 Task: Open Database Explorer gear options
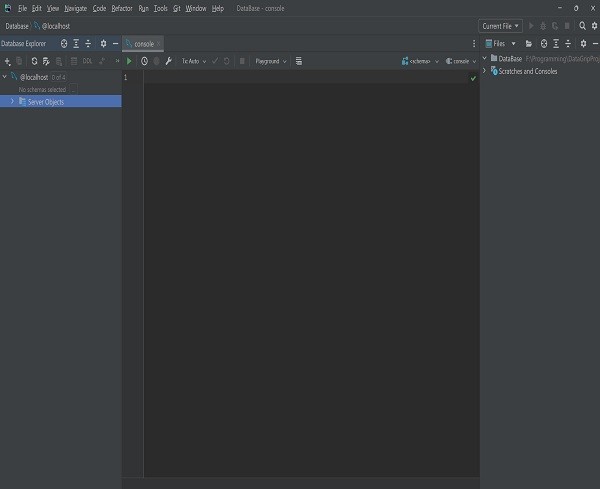tap(103, 44)
